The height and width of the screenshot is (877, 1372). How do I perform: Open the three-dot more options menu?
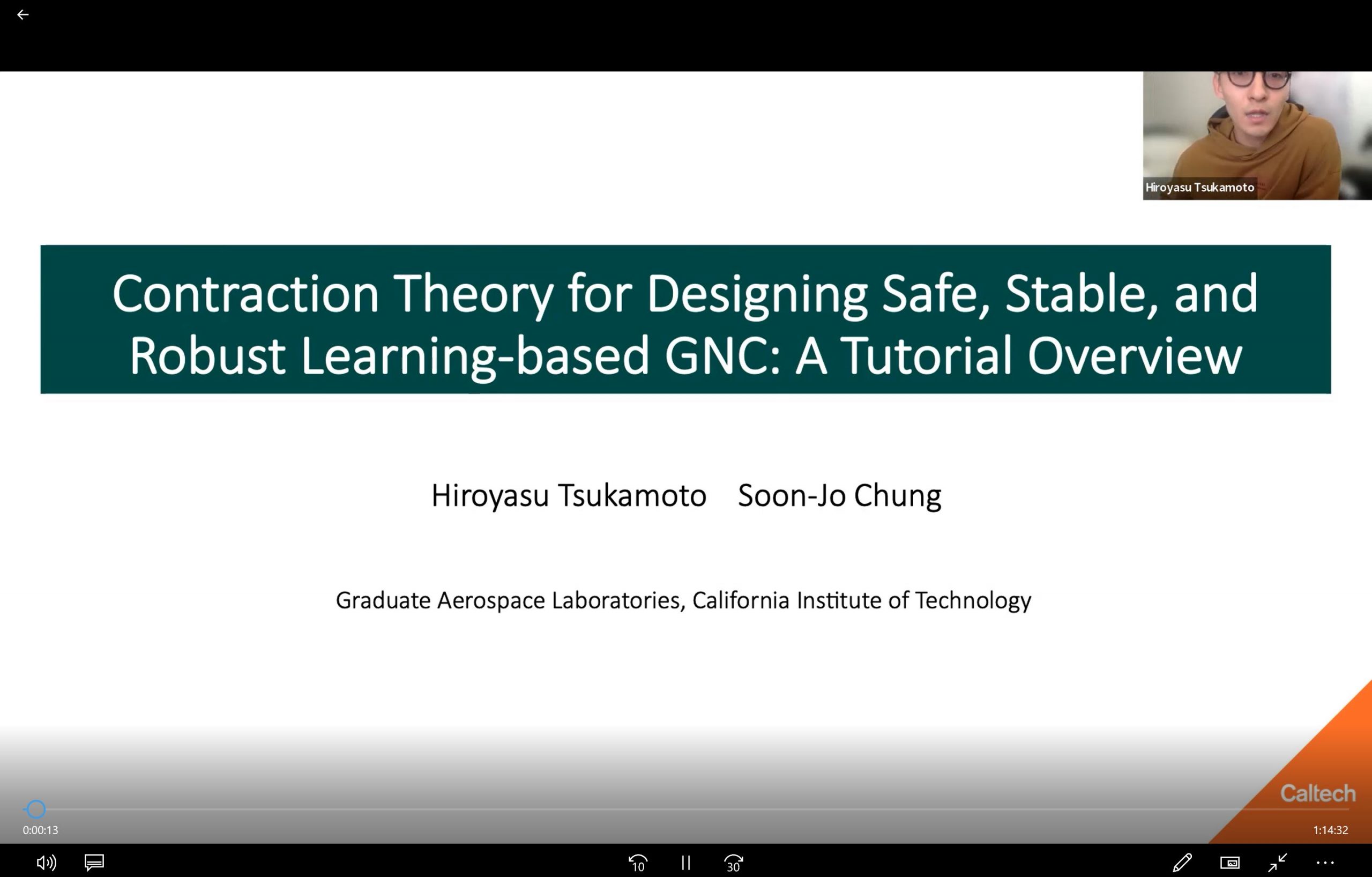coord(1325,863)
